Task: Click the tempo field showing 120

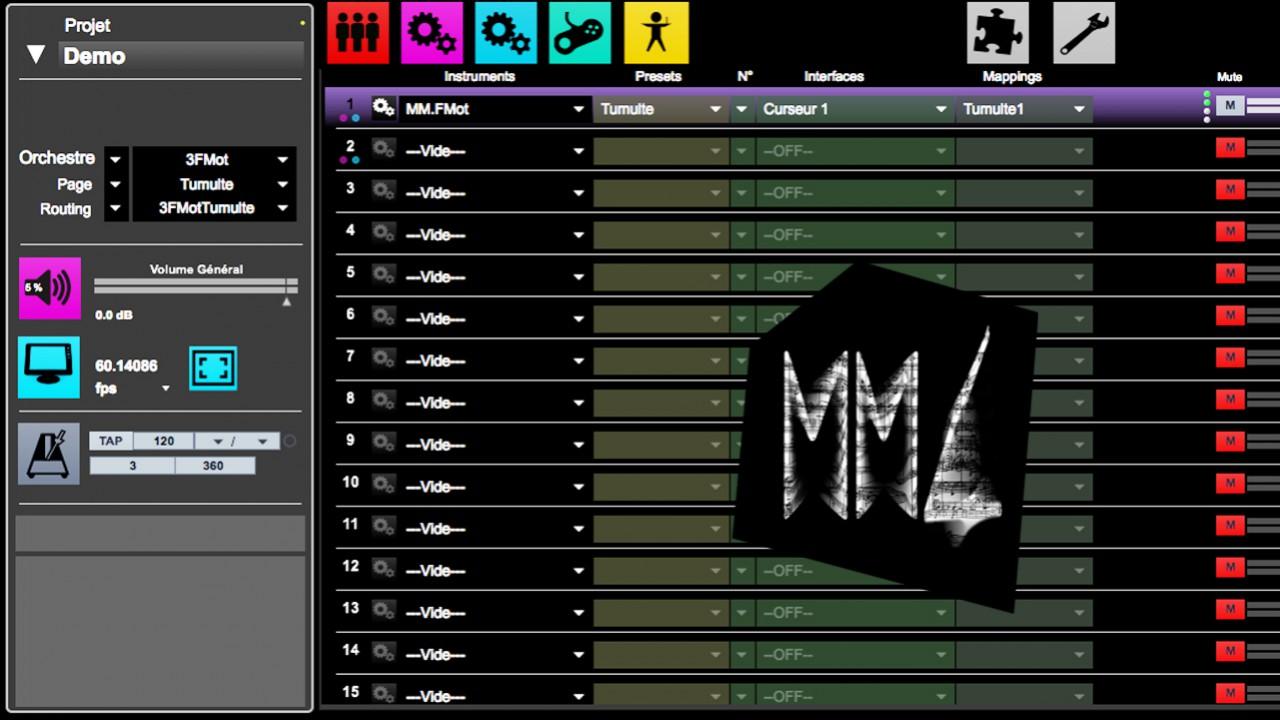Action: [164, 441]
